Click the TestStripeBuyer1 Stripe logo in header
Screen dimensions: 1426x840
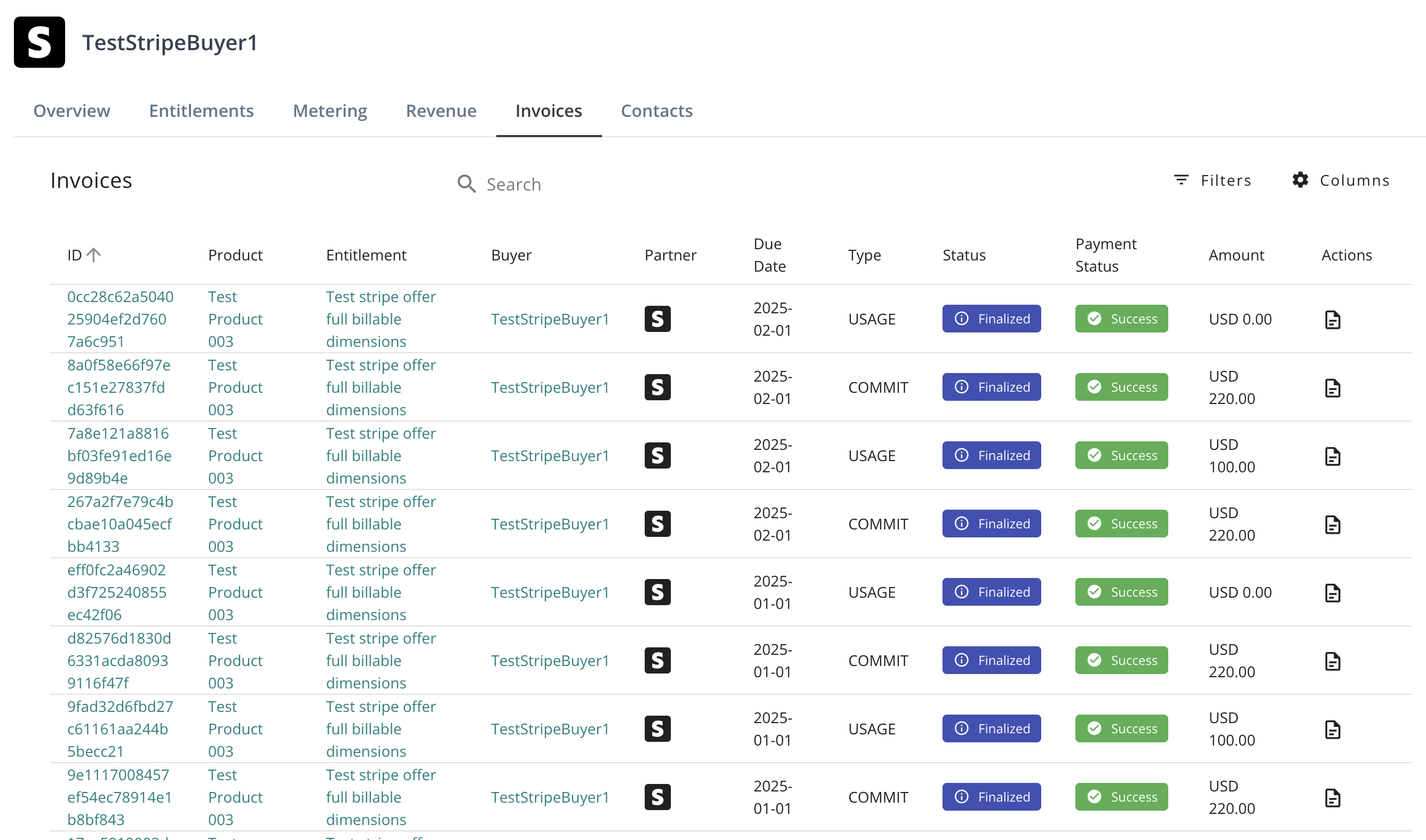(39, 43)
